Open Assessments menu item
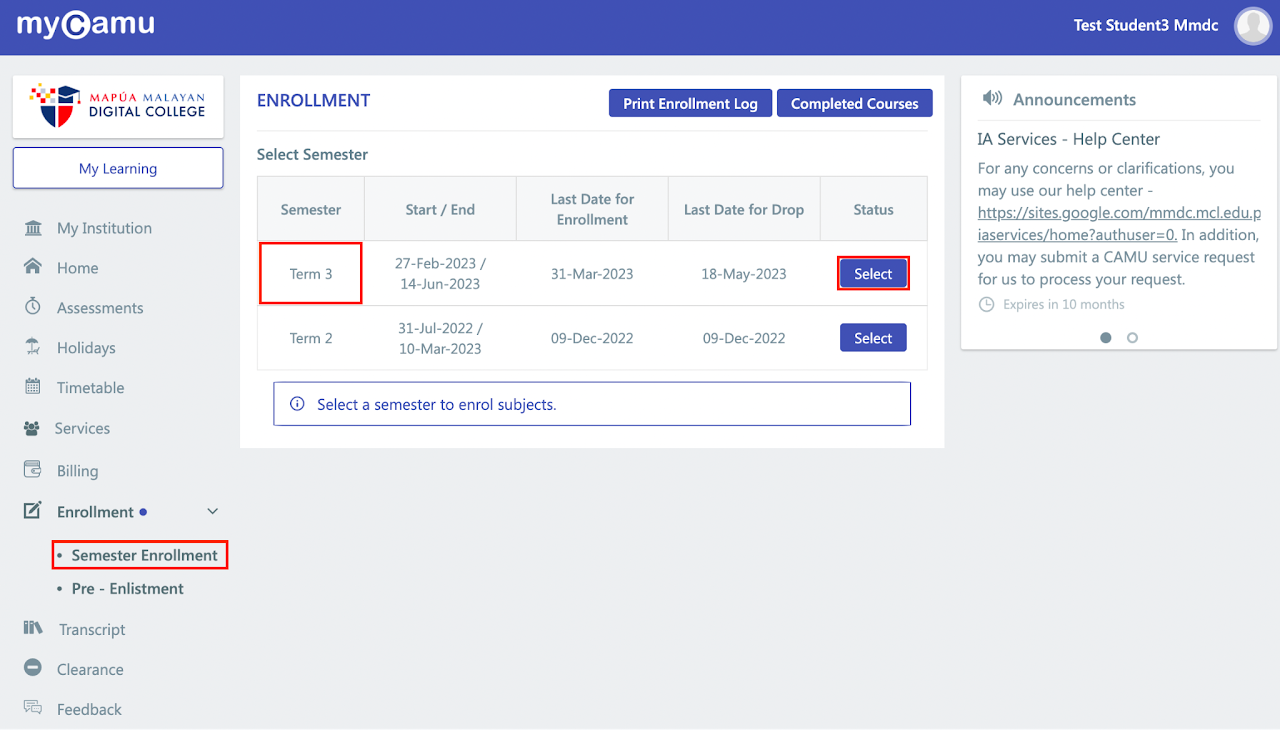 [x=100, y=308]
